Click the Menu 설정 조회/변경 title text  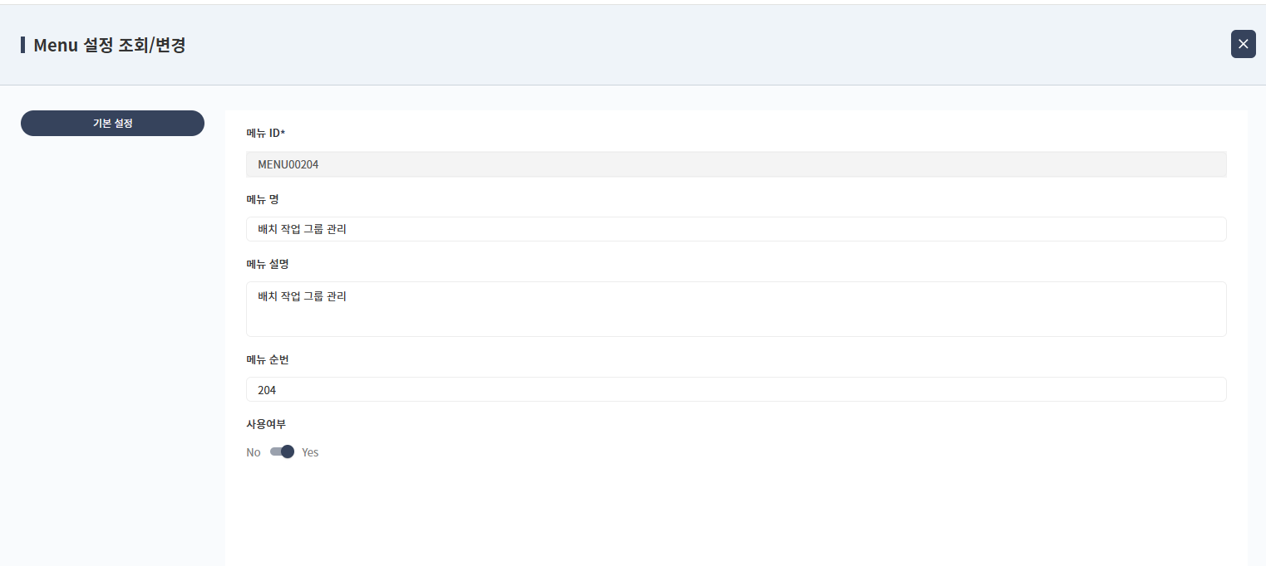[x=109, y=45]
